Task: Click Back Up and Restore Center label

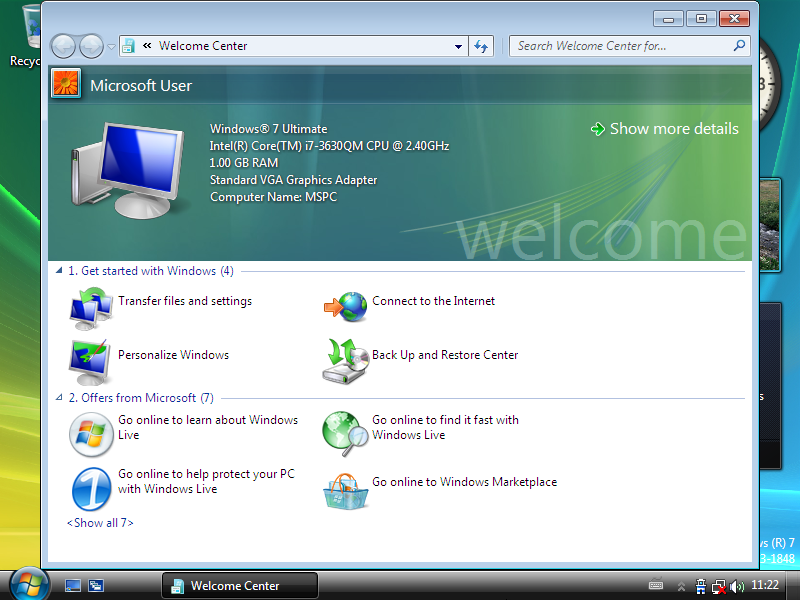Action: (445, 355)
